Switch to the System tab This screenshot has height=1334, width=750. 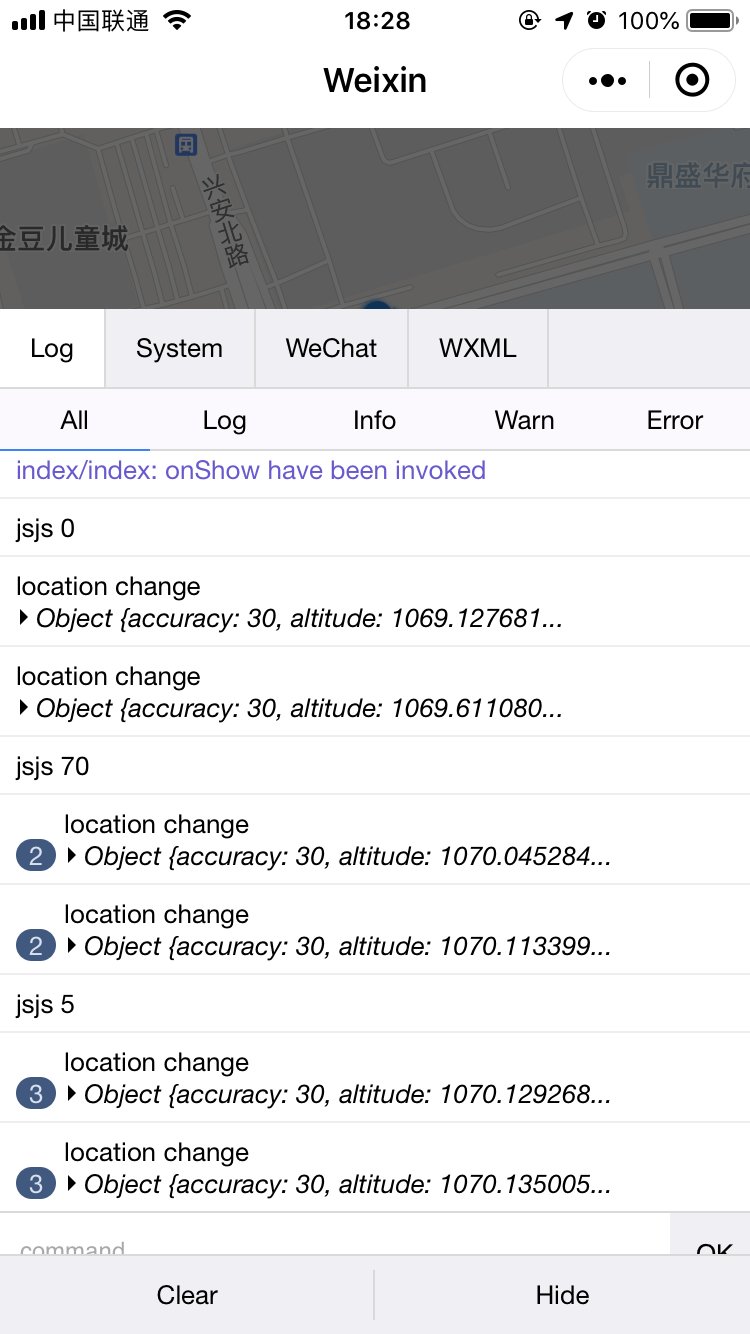(179, 348)
